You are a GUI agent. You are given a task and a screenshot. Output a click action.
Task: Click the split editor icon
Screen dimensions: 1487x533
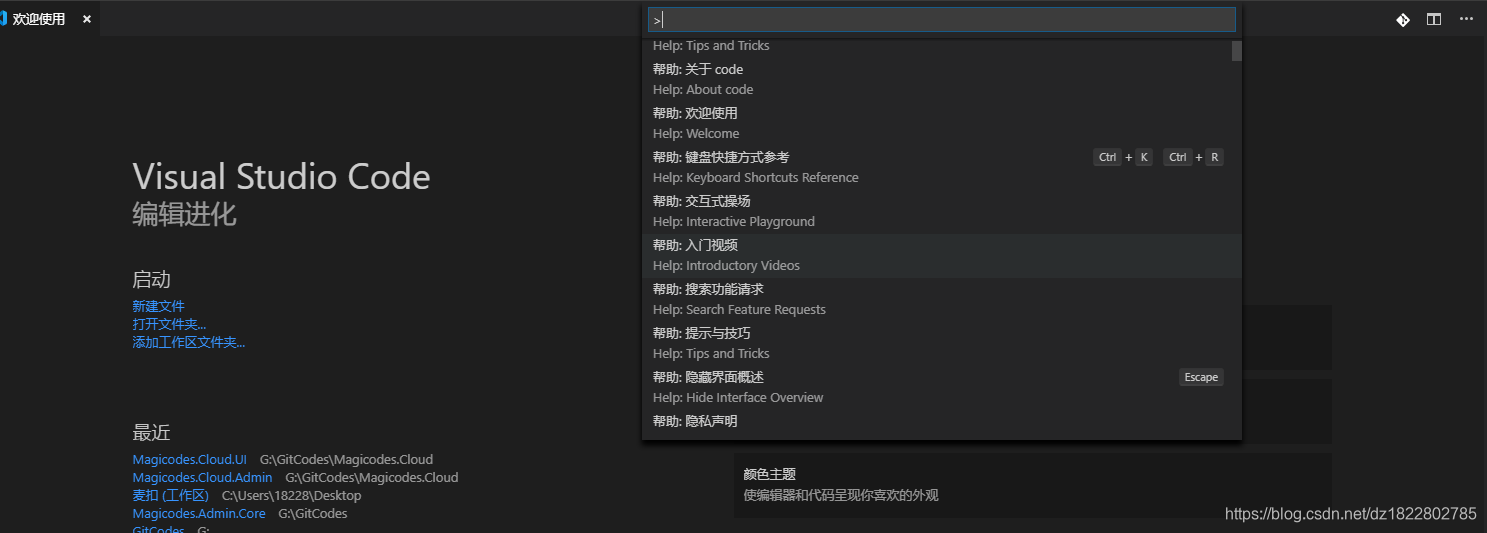tap(1434, 19)
